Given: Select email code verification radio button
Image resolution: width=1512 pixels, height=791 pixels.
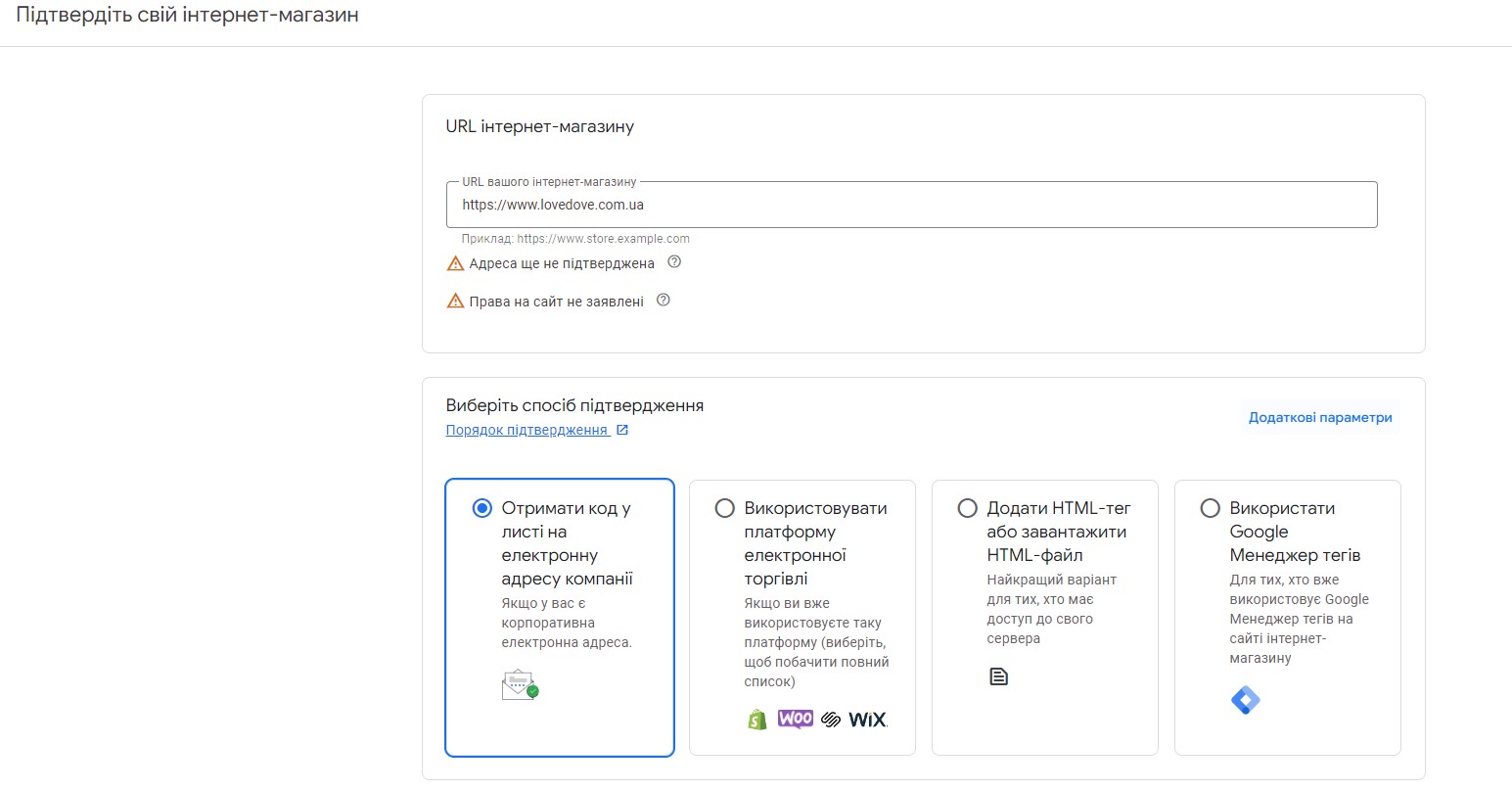Looking at the screenshot, I should coord(481,508).
